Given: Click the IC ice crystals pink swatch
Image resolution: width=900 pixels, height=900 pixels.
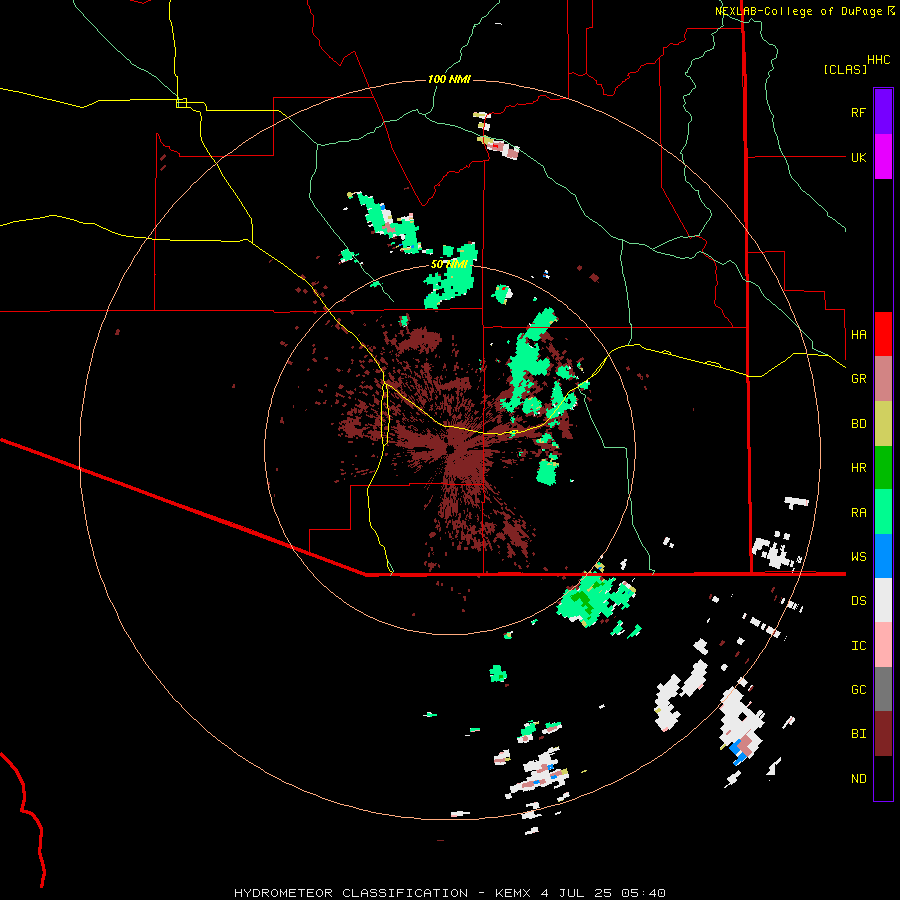Looking at the screenshot, I should pos(883,645).
